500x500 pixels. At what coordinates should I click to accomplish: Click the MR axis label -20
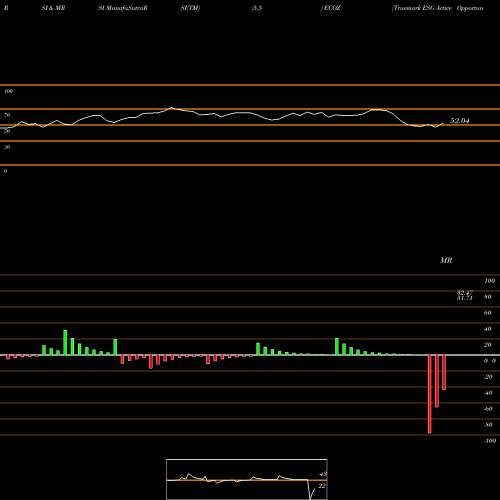(x=488, y=377)
